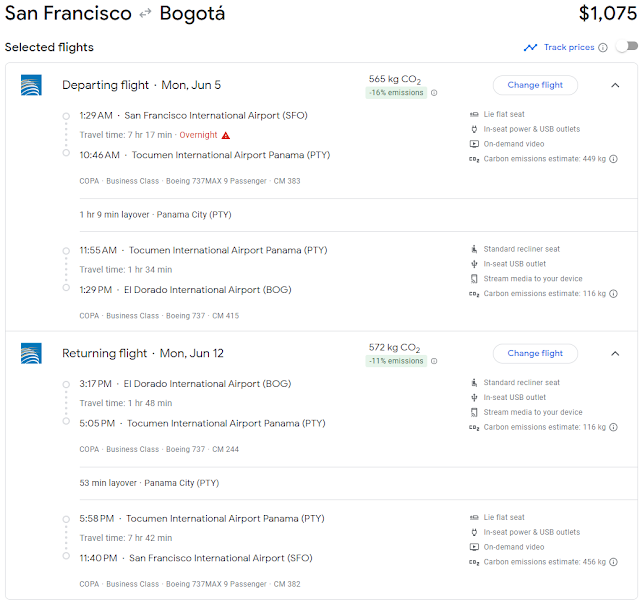Toggle the Track prices switch
This screenshot has width=640, height=604.
(626, 47)
